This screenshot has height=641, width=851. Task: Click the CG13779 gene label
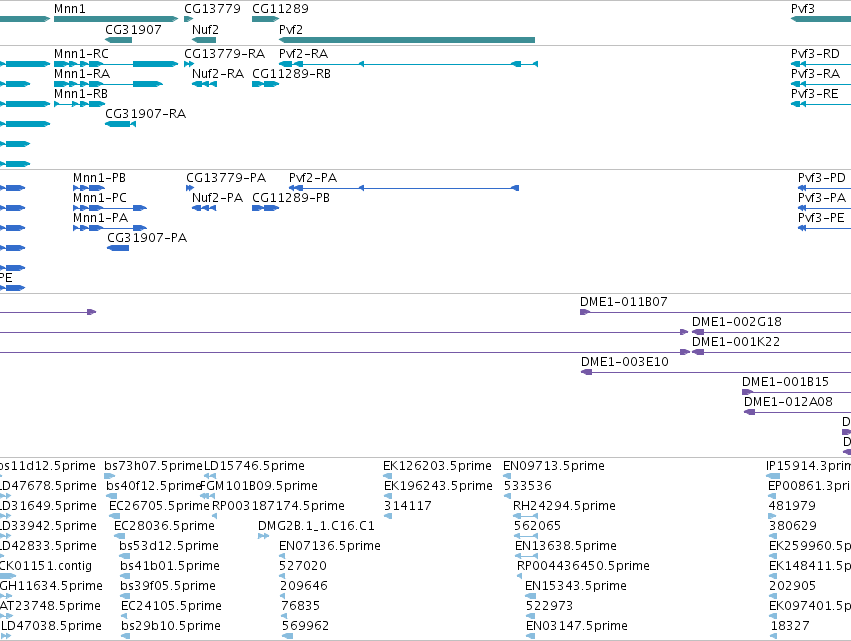[x=212, y=9]
